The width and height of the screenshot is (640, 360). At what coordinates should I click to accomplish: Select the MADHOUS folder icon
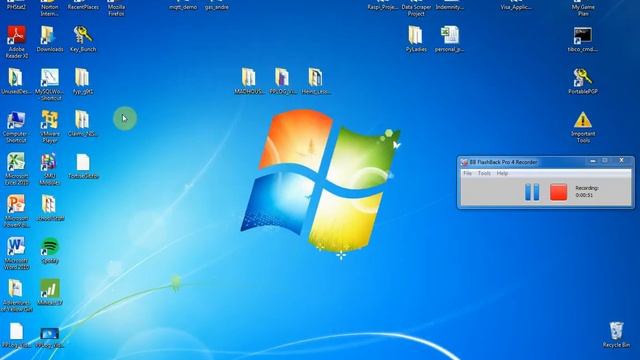tap(249, 78)
